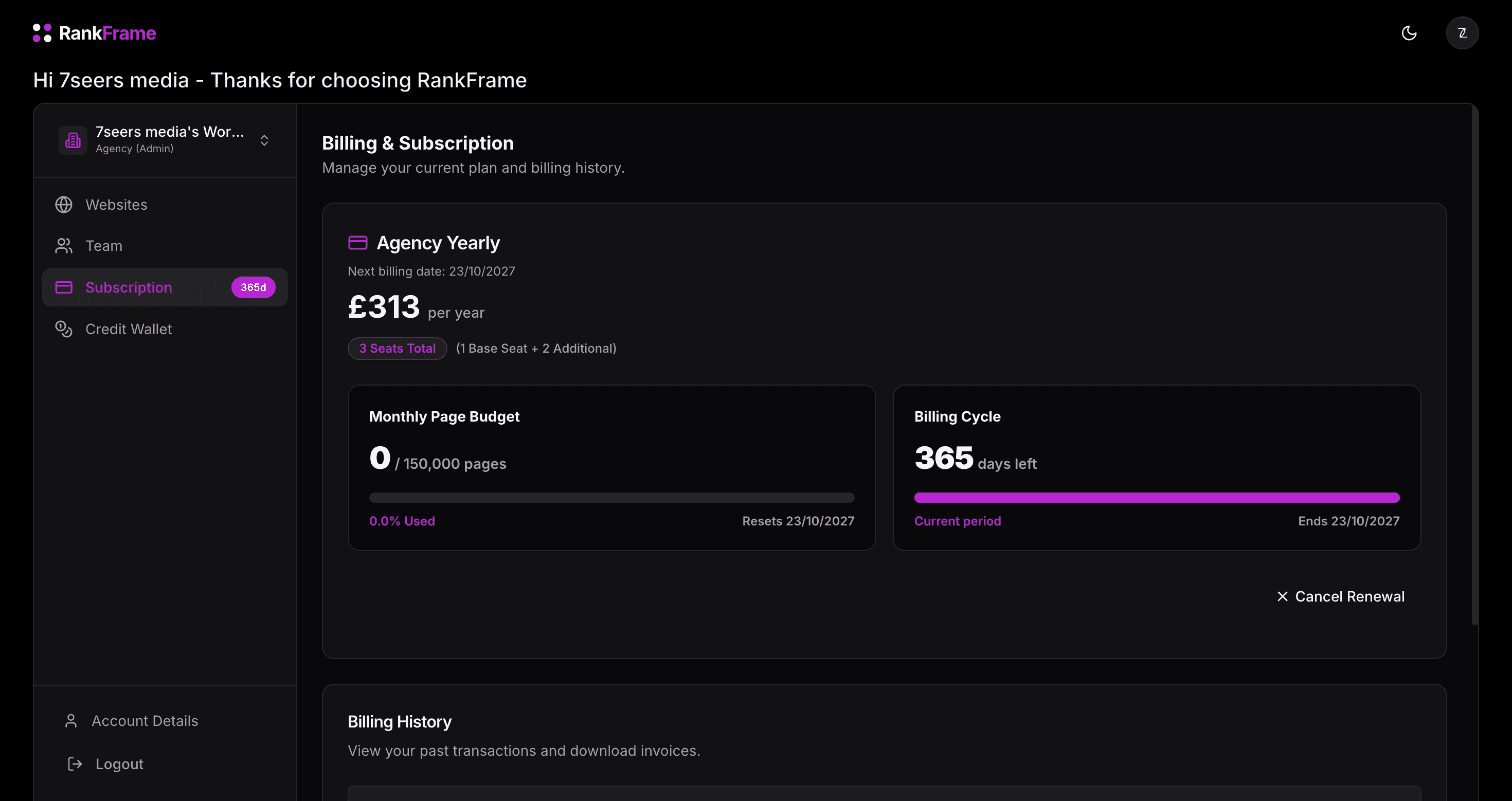Click the Team people icon
The height and width of the screenshot is (801, 1512).
tap(64, 246)
